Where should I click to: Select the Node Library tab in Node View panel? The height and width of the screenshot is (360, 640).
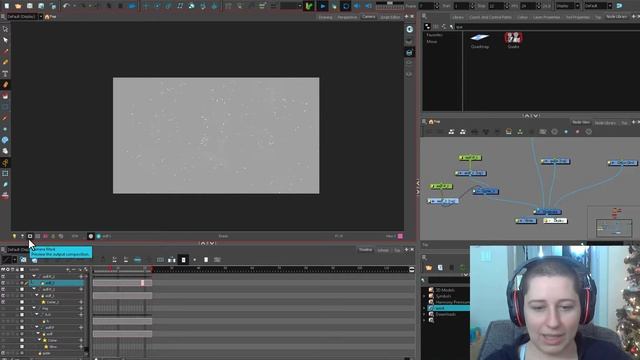click(605, 122)
